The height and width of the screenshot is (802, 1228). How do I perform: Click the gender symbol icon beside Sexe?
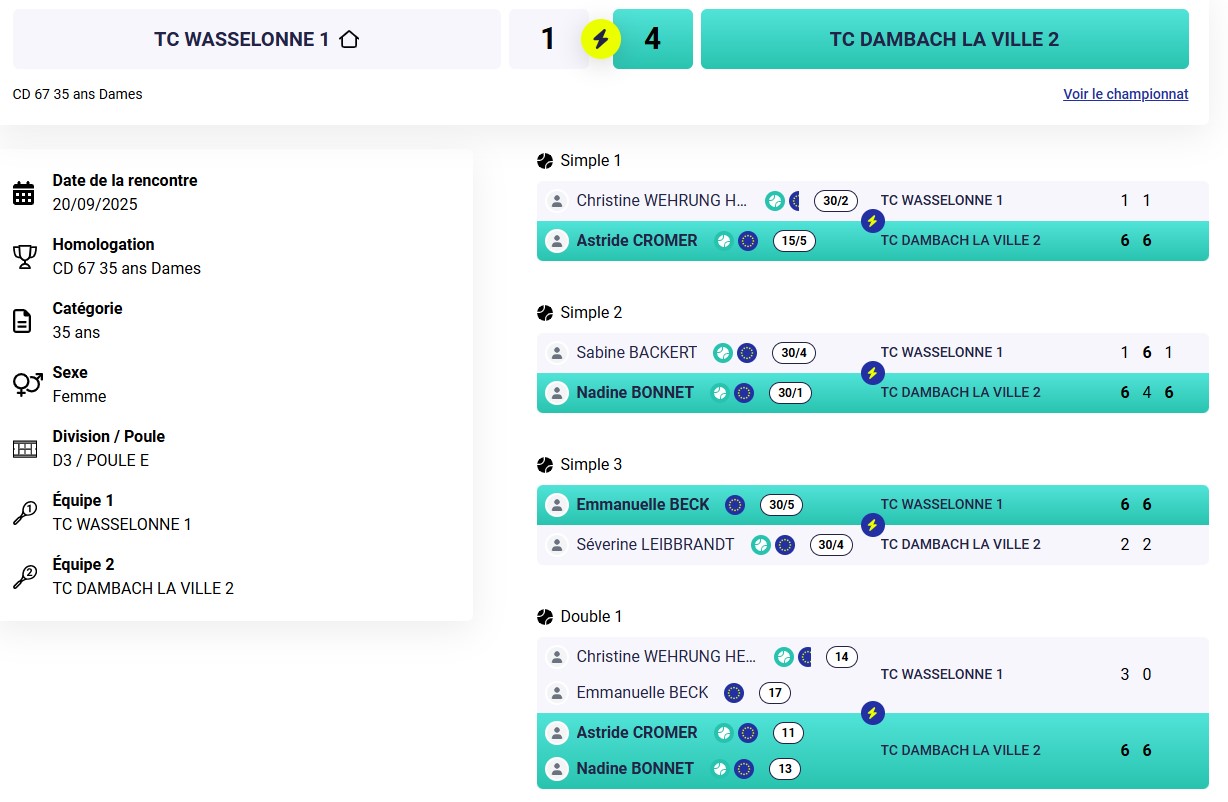click(27, 384)
